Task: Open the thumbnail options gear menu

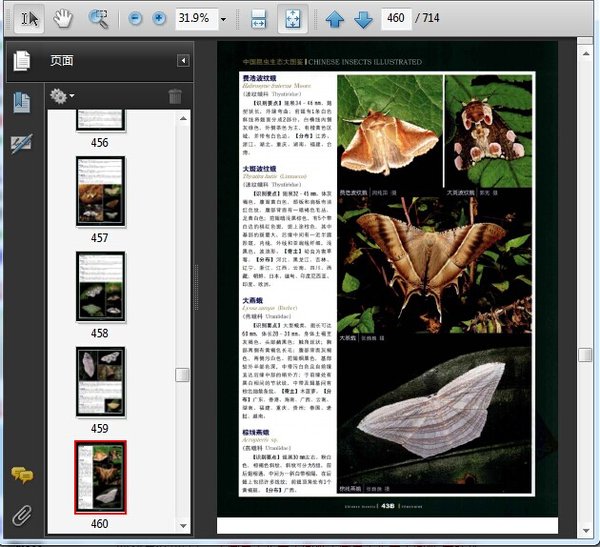Action: point(62,97)
